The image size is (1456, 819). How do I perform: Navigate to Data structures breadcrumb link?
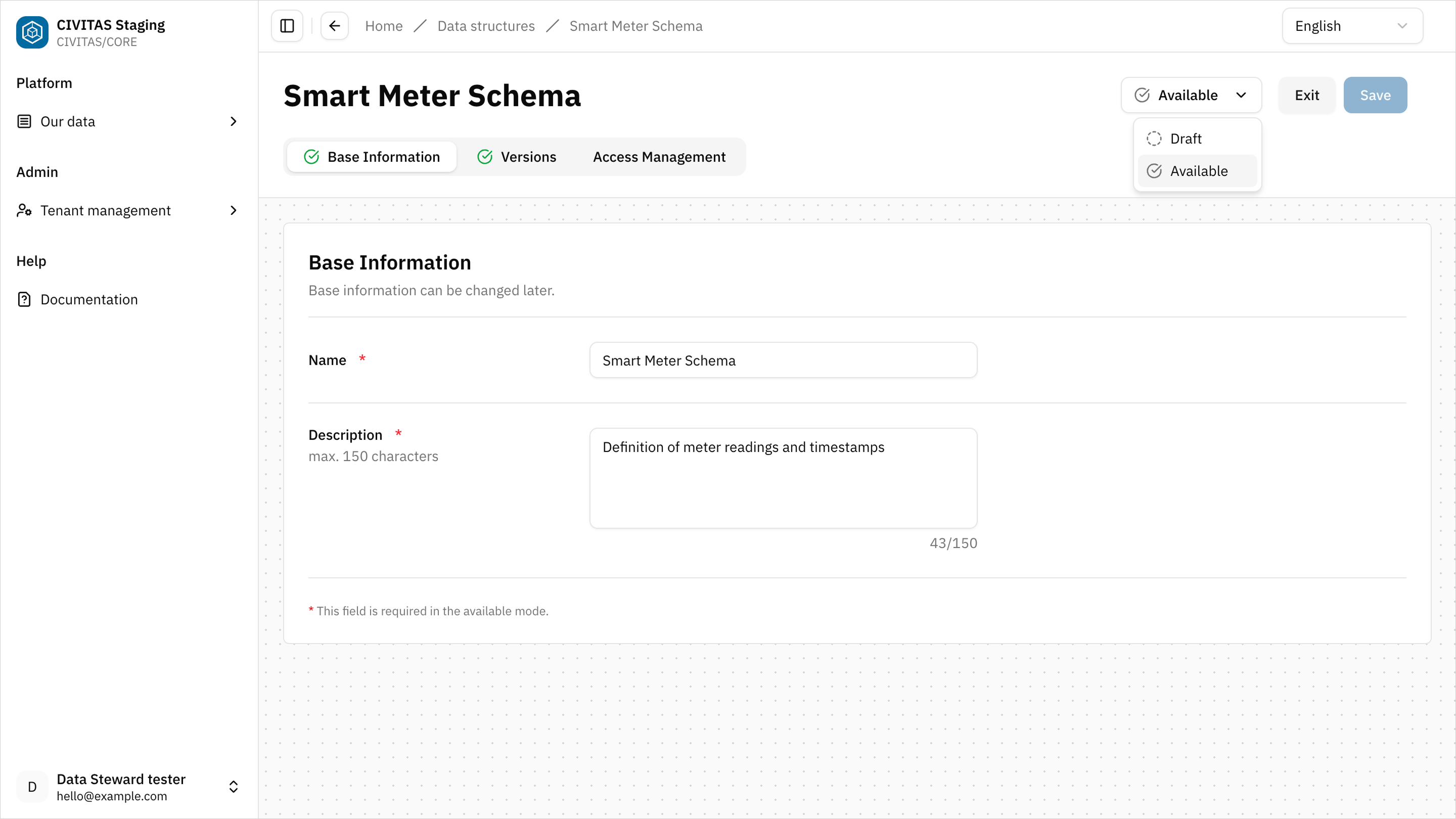tap(486, 25)
